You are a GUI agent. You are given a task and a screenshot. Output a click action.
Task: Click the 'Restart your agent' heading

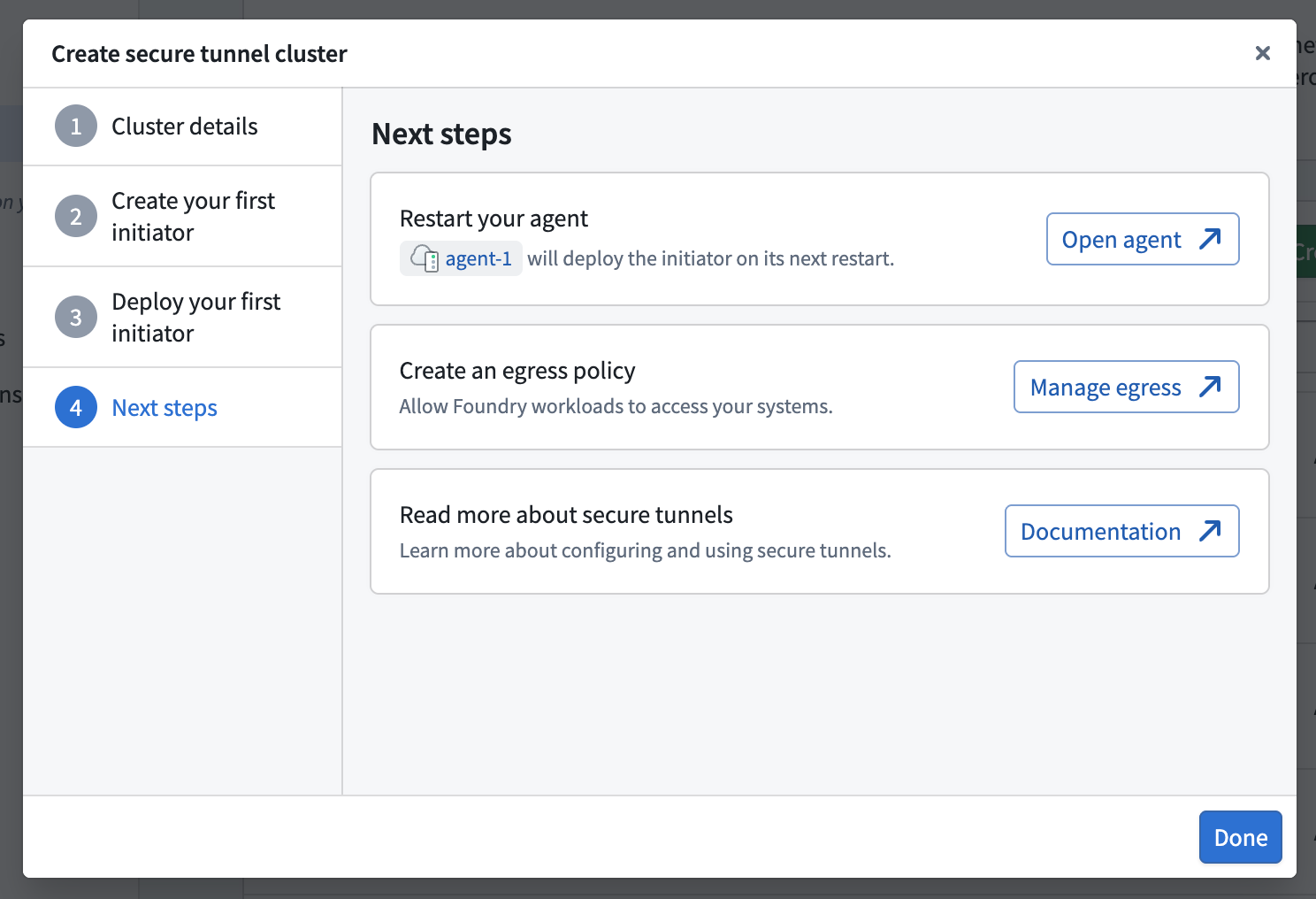(x=493, y=219)
